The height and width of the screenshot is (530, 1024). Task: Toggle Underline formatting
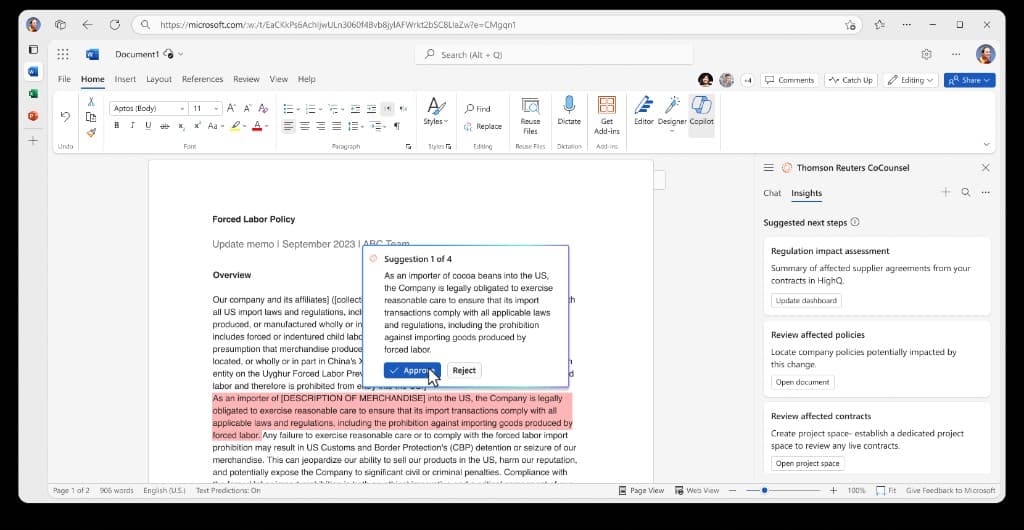[148, 126]
